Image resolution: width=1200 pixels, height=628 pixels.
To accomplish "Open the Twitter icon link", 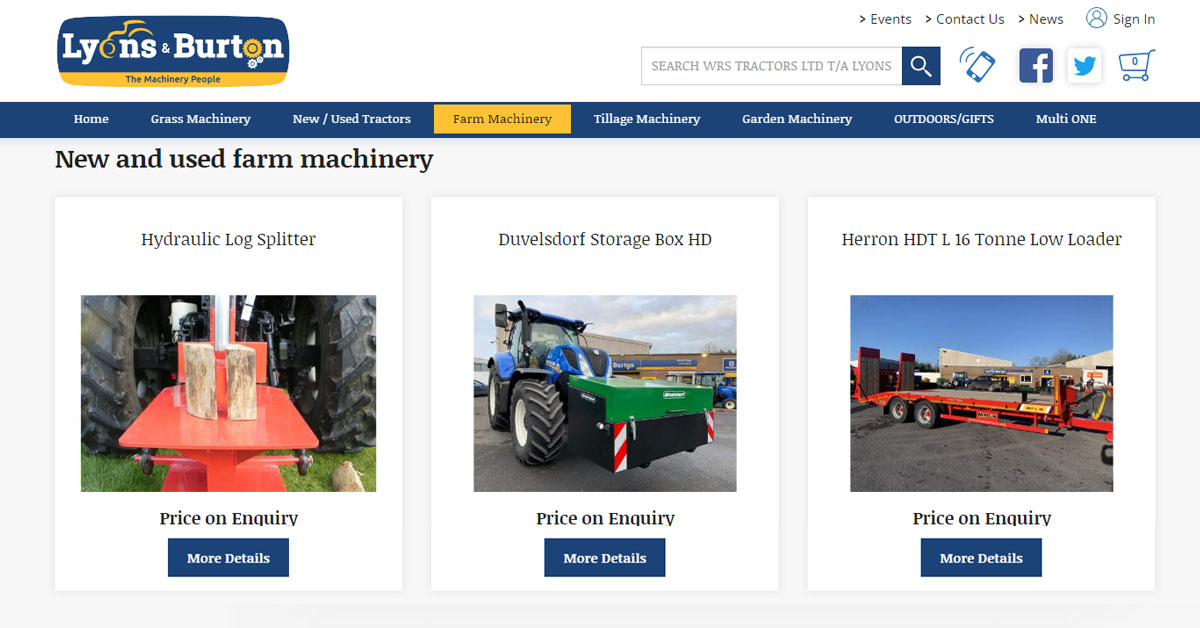I will (1084, 66).
